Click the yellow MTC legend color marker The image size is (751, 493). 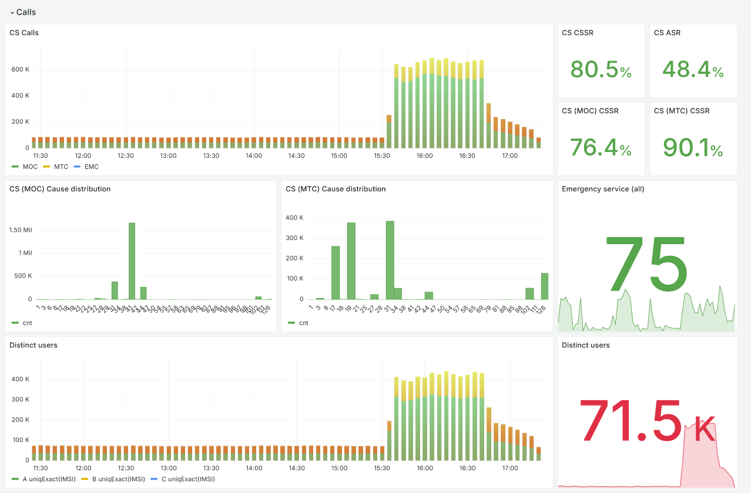[47, 167]
